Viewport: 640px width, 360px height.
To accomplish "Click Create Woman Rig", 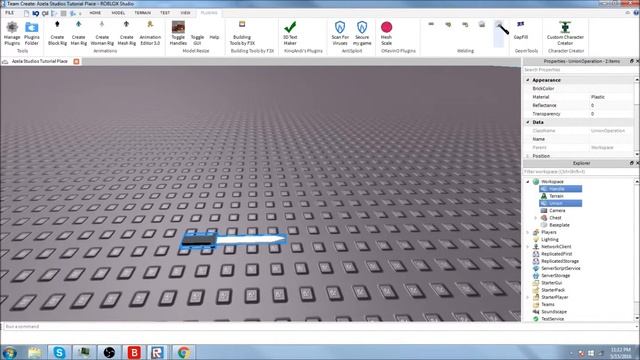I will tap(102, 33).
